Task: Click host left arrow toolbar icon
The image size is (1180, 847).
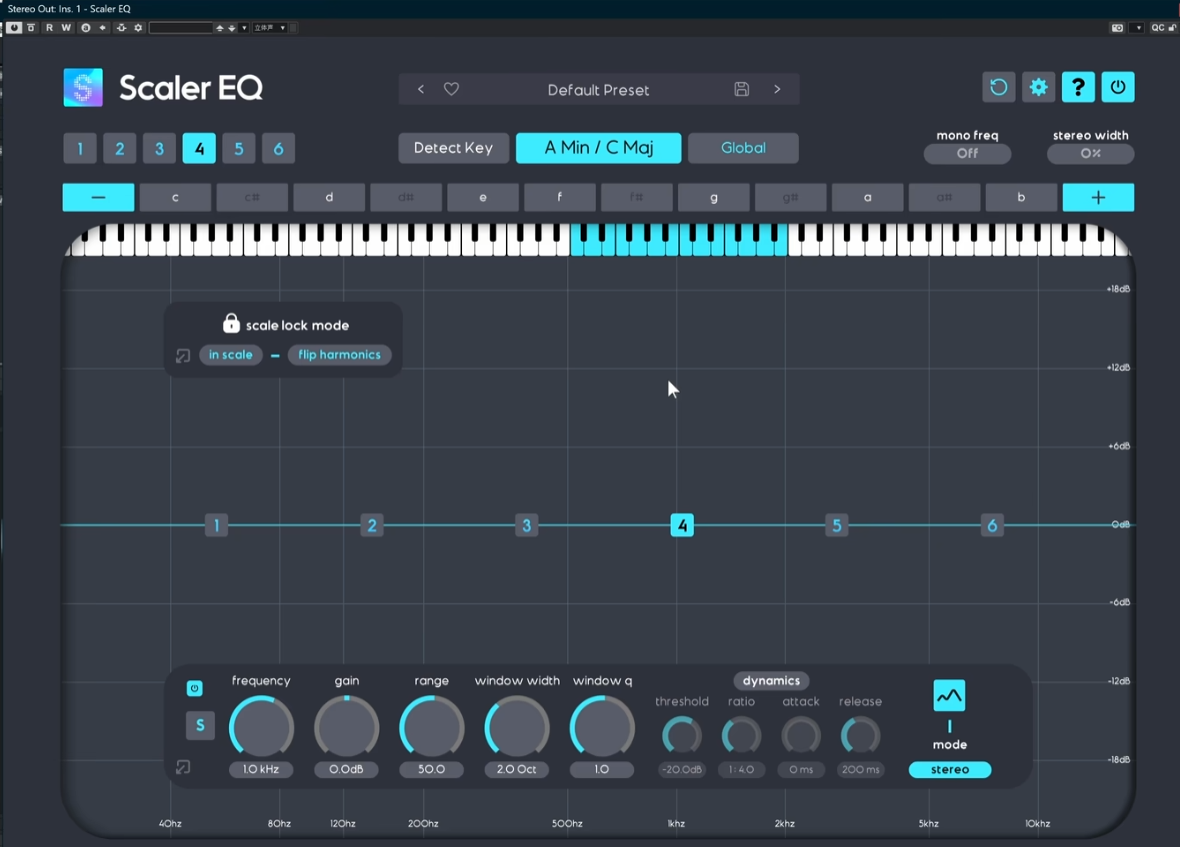Action: tap(102, 28)
